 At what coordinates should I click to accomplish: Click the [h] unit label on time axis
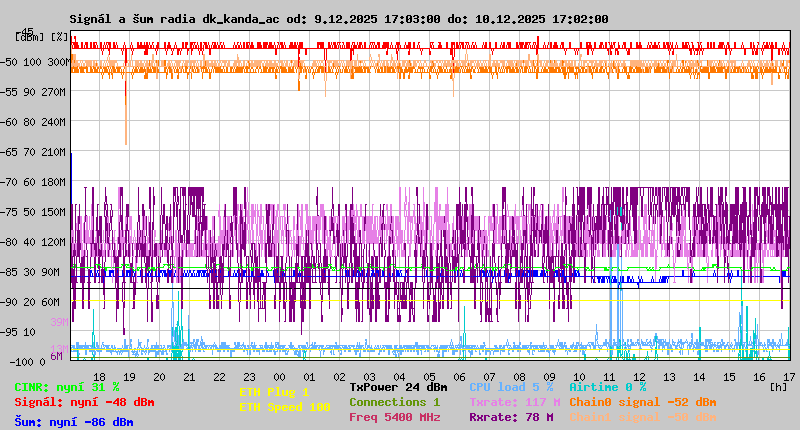pyautogui.click(x=779, y=387)
